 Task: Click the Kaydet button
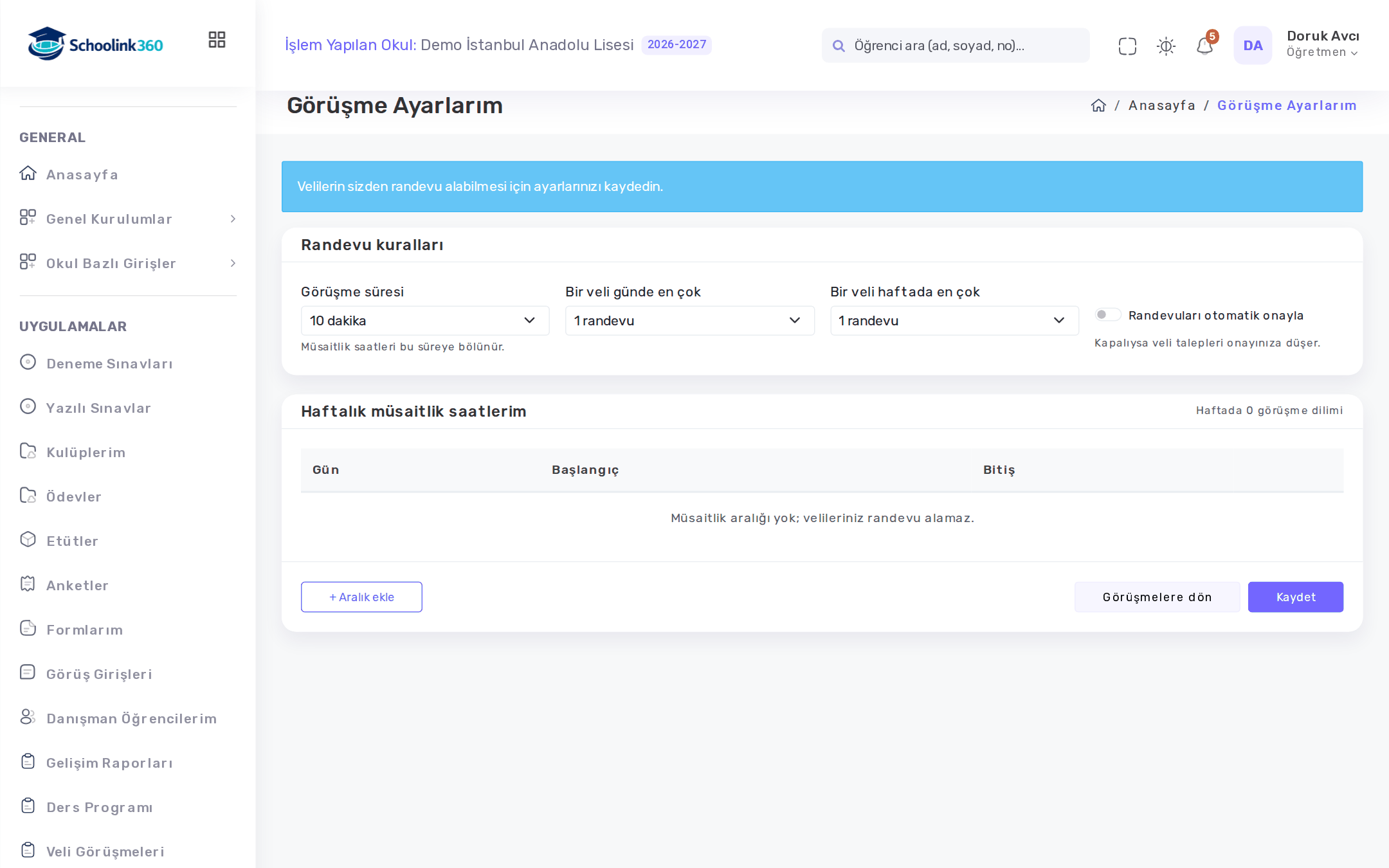click(x=1295, y=597)
